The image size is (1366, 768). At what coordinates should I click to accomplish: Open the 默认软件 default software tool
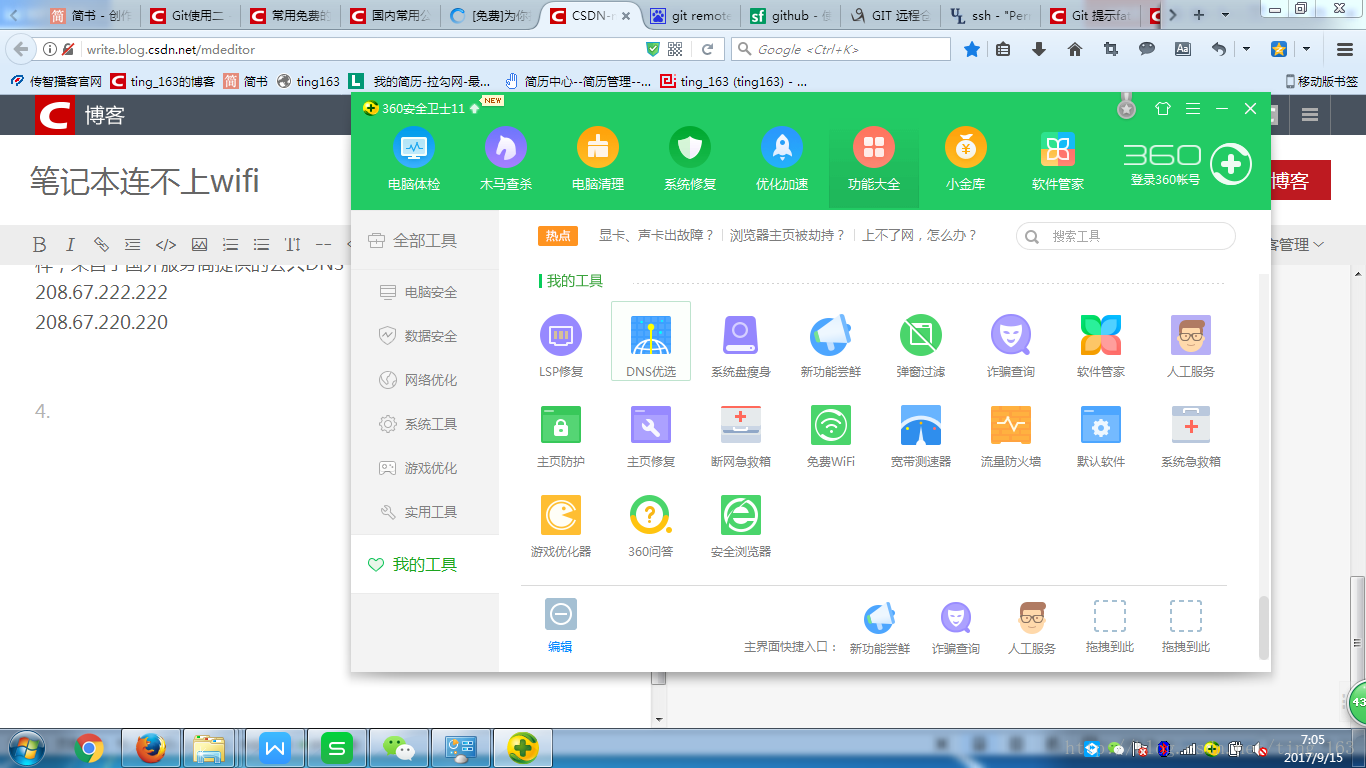pyautogui.click(x=1101, y=435)
